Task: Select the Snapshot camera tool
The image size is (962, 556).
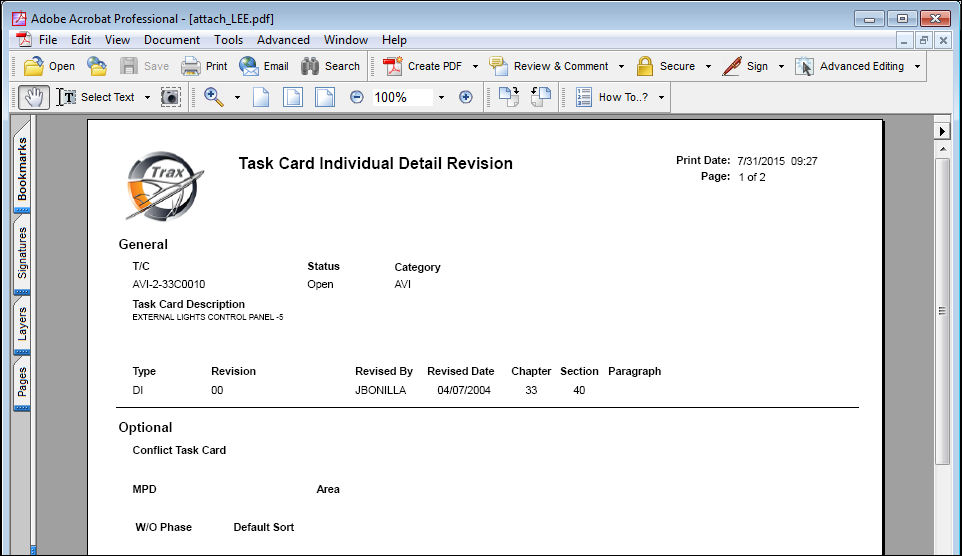Action: [x=171, y=97]
